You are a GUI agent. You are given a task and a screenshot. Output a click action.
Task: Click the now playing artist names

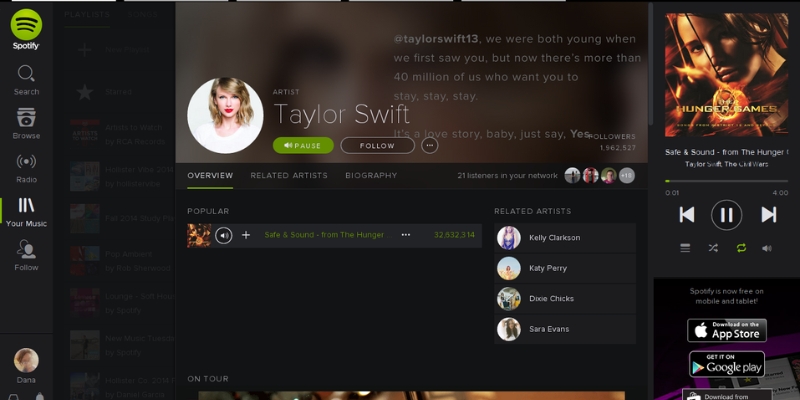tap(727, 164)
